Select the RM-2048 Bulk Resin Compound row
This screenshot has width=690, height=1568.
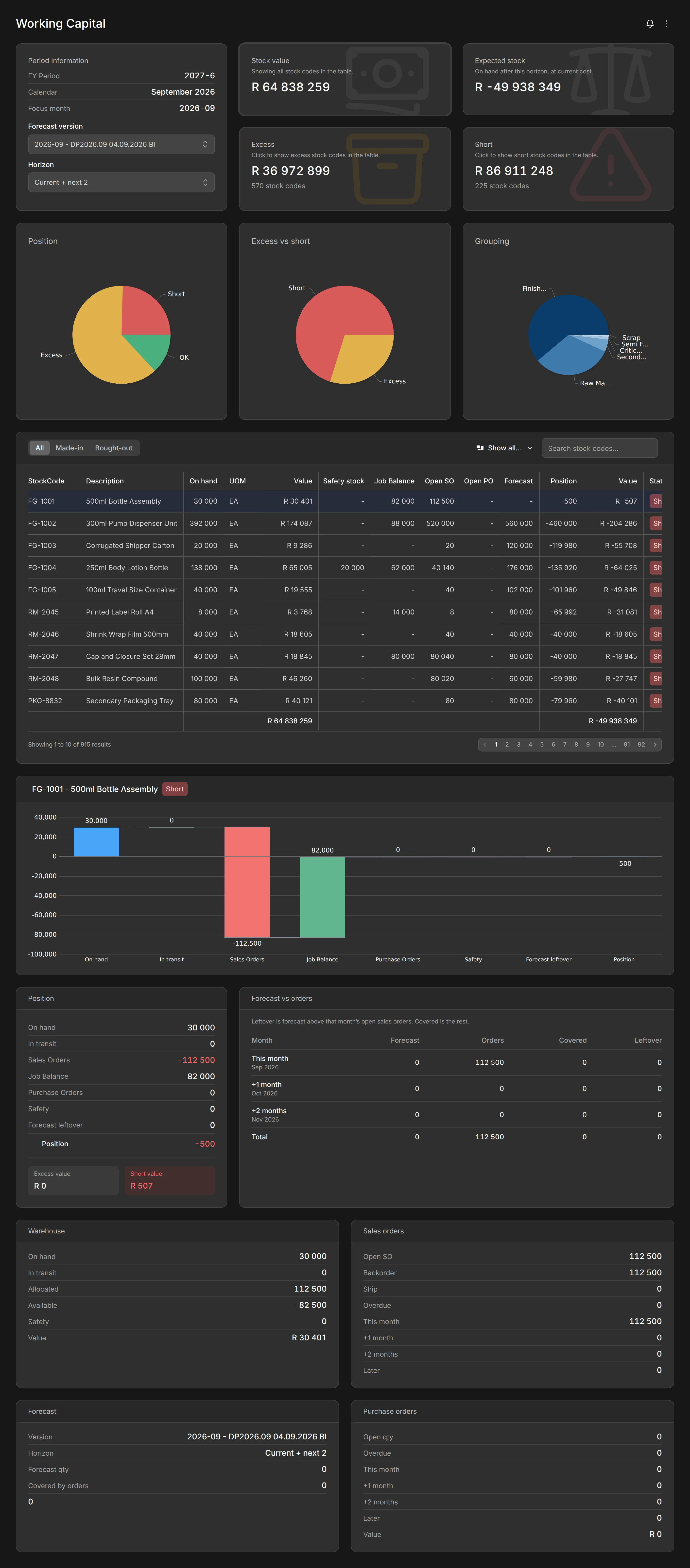[345, 679]
